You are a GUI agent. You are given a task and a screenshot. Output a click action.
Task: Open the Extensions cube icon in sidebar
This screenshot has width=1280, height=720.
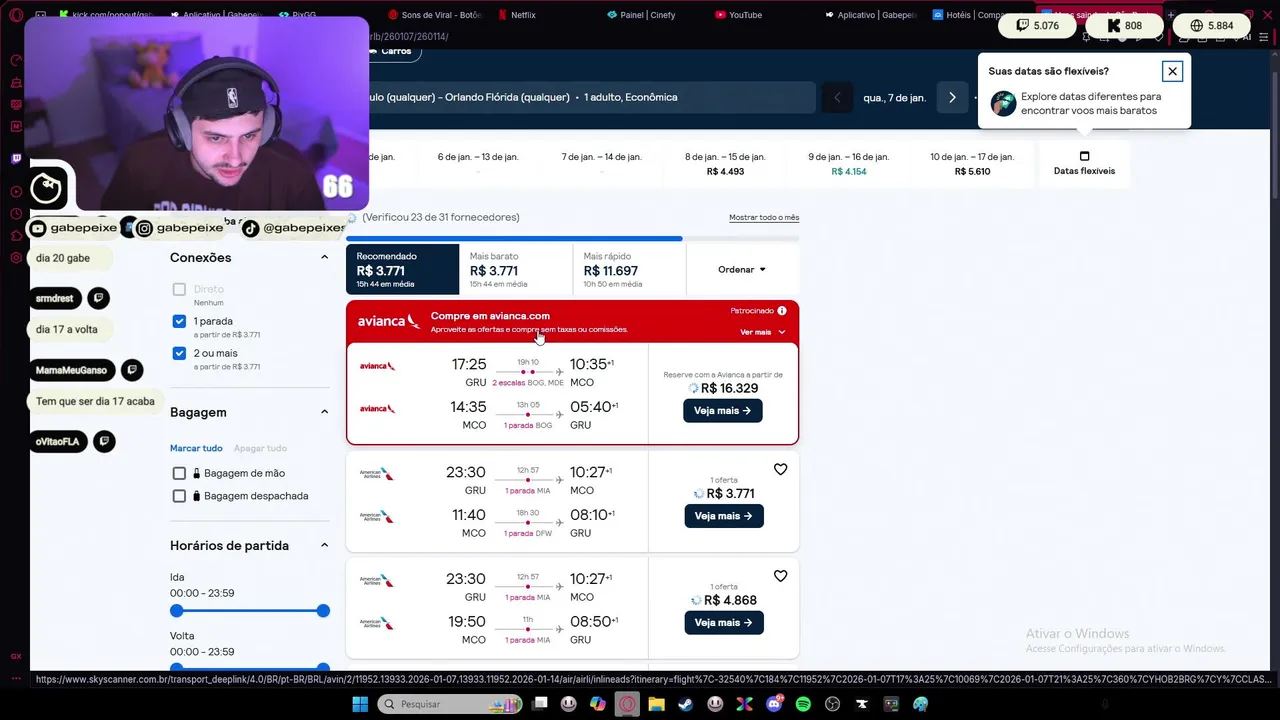tap(16, 235)
